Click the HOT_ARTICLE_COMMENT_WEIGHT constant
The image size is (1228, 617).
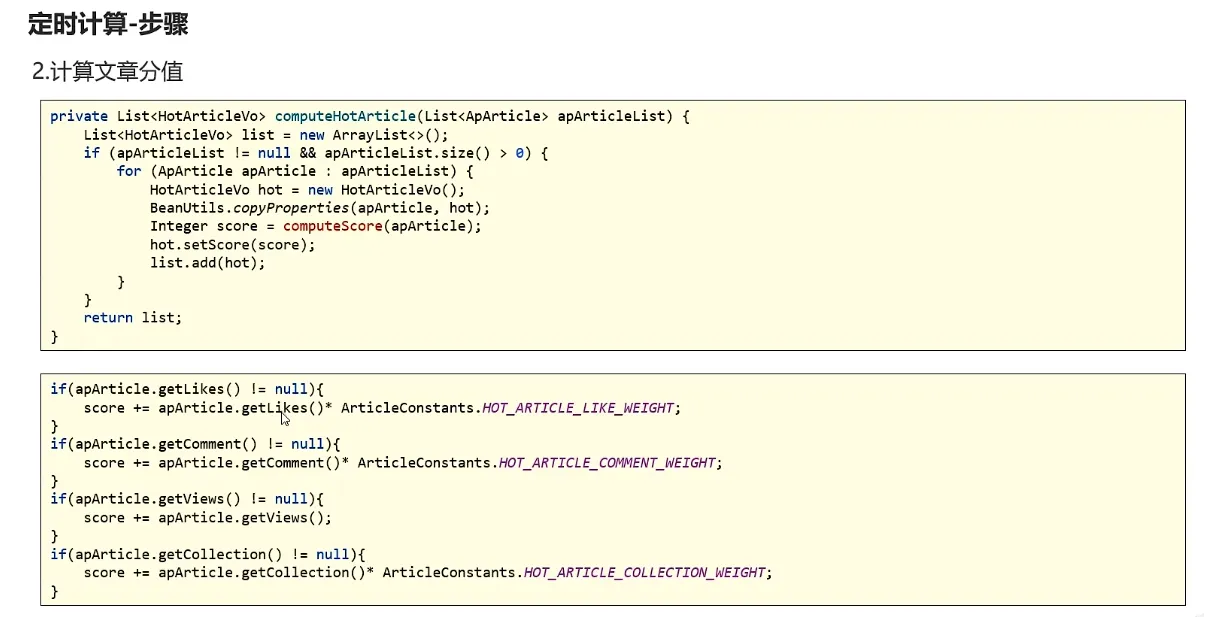coord(608,463)
